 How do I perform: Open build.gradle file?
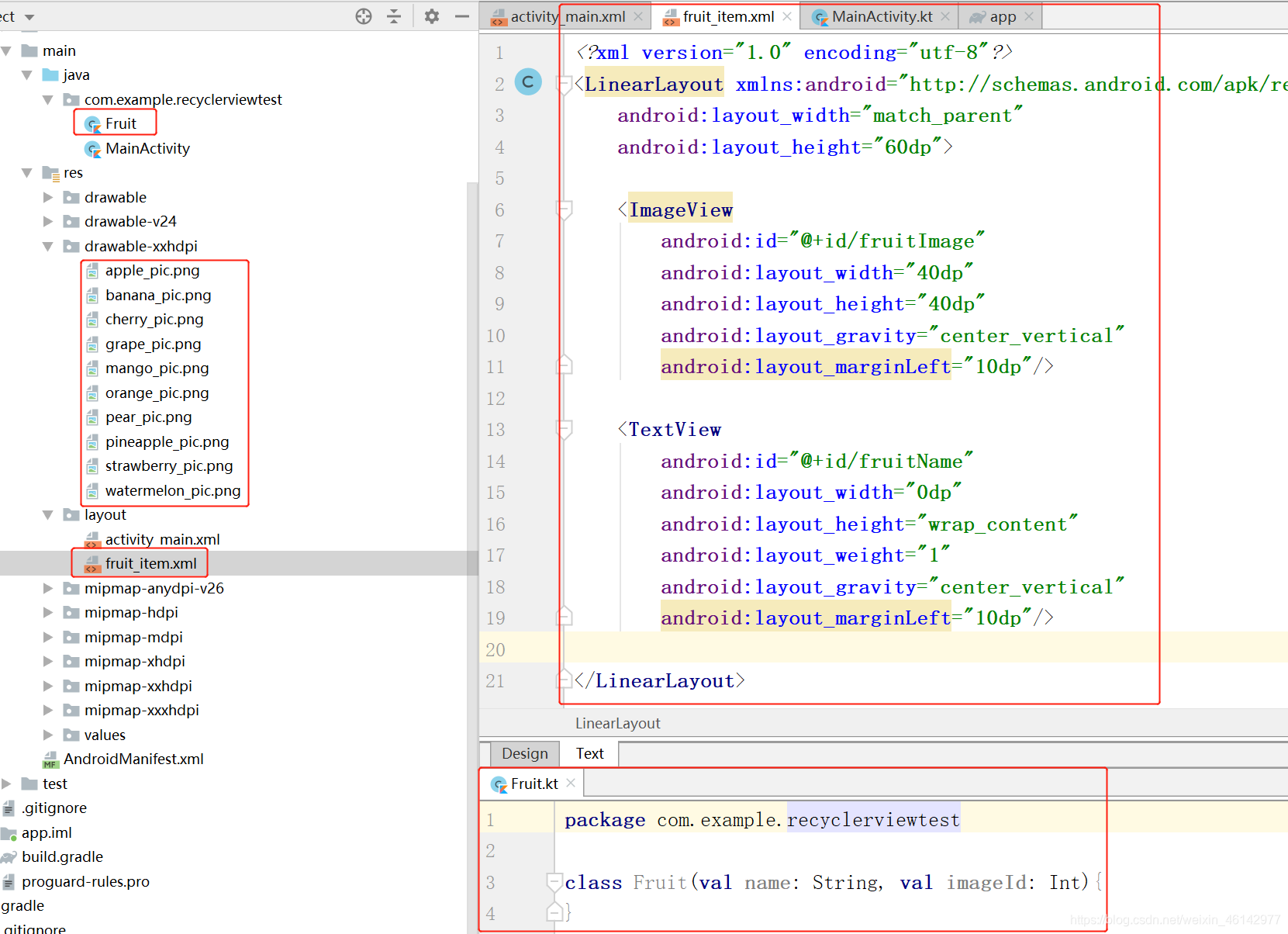coord(62,857)
